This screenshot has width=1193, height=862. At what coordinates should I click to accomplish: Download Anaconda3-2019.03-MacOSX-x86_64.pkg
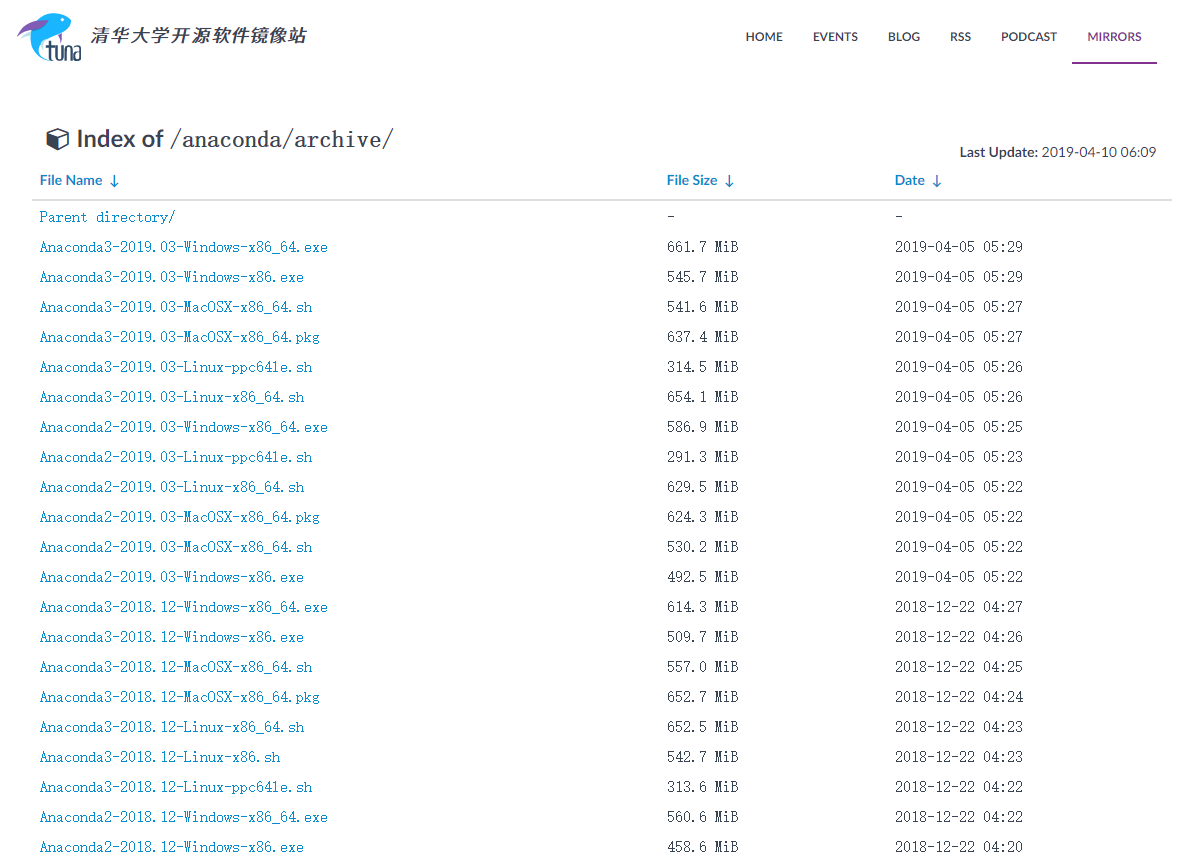click(x=180, y=337)
